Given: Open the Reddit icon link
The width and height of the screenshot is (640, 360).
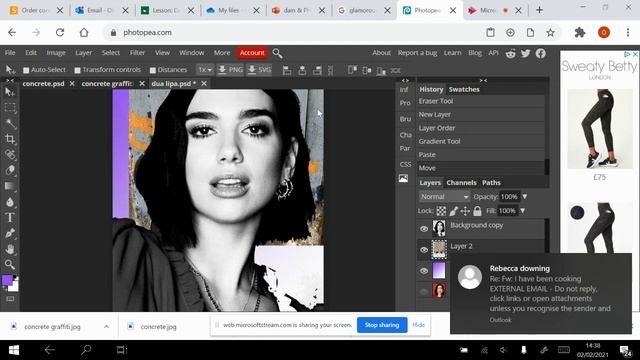Looking at the screenshot, I should 511,53.
